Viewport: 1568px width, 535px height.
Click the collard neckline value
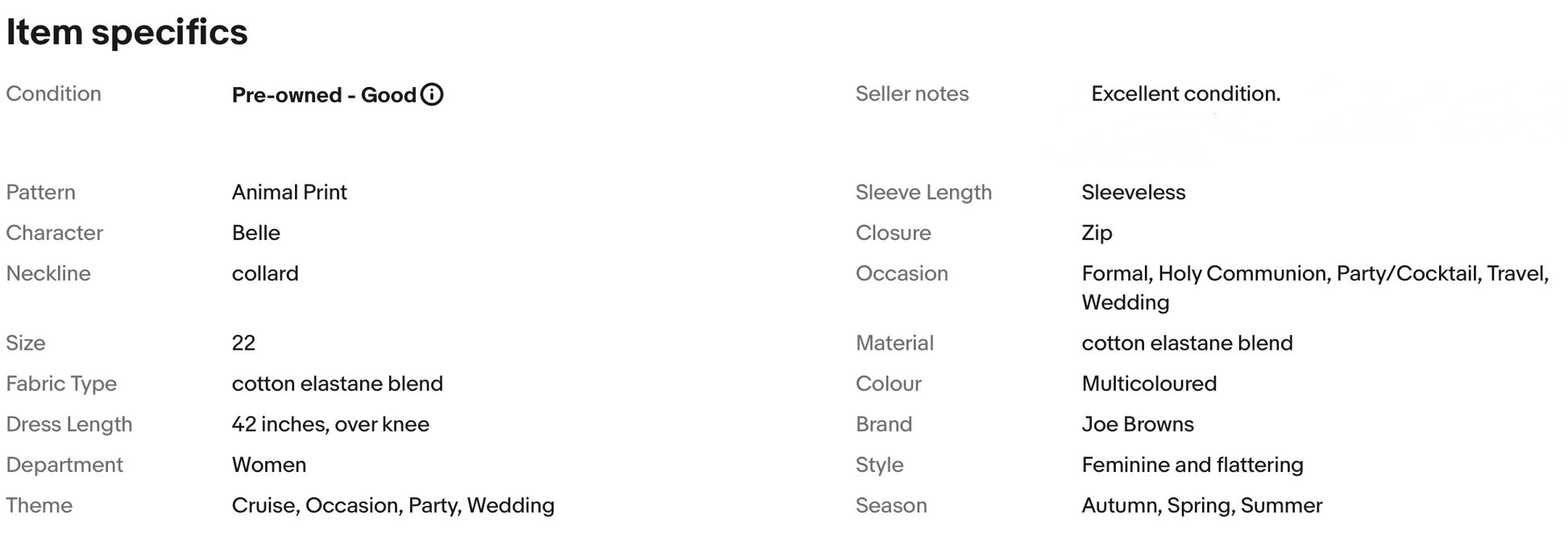pyautogui.click(x=265, y=274)
